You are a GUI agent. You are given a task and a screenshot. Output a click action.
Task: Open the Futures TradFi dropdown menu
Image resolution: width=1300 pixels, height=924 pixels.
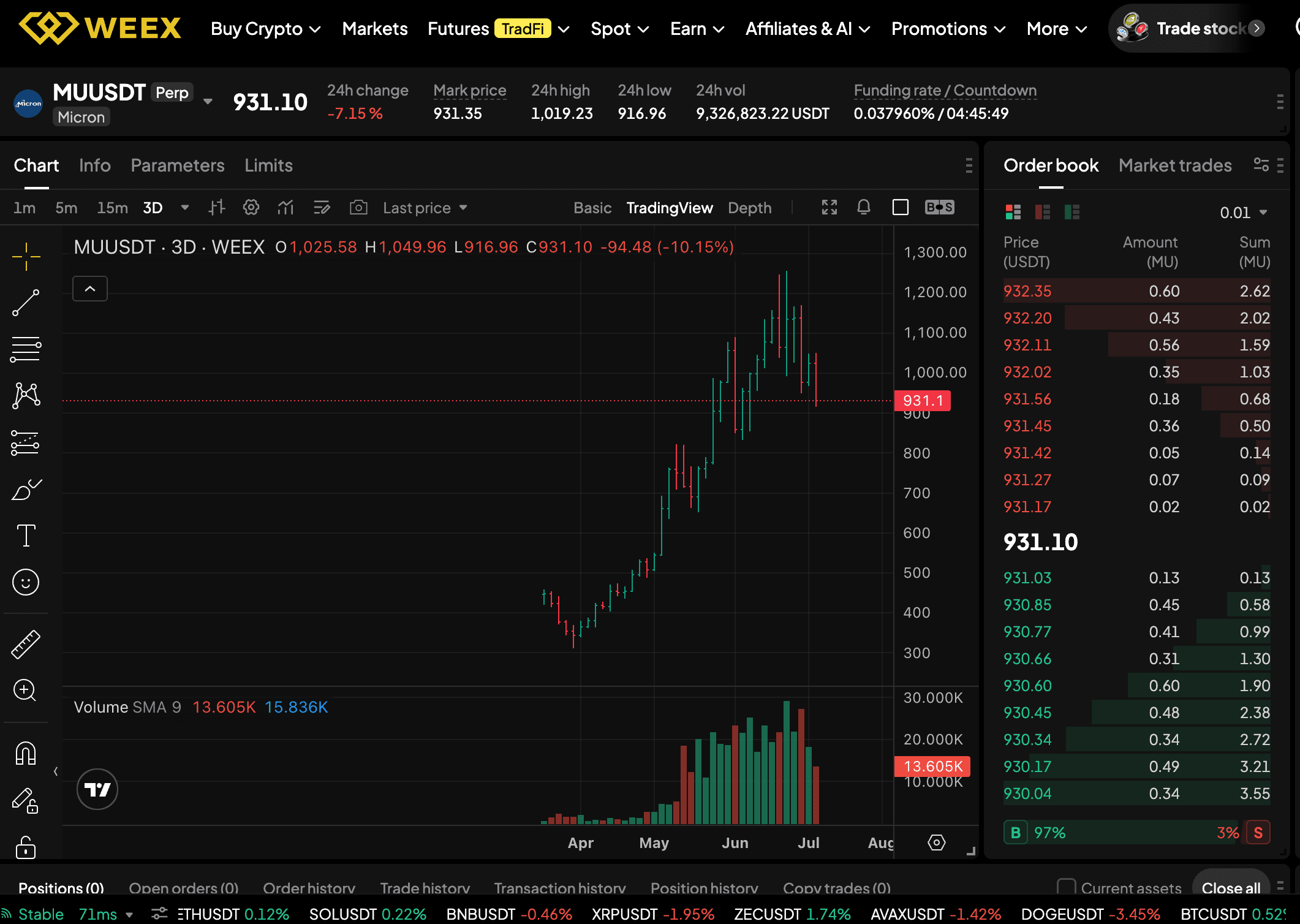[x=499, y=29]
